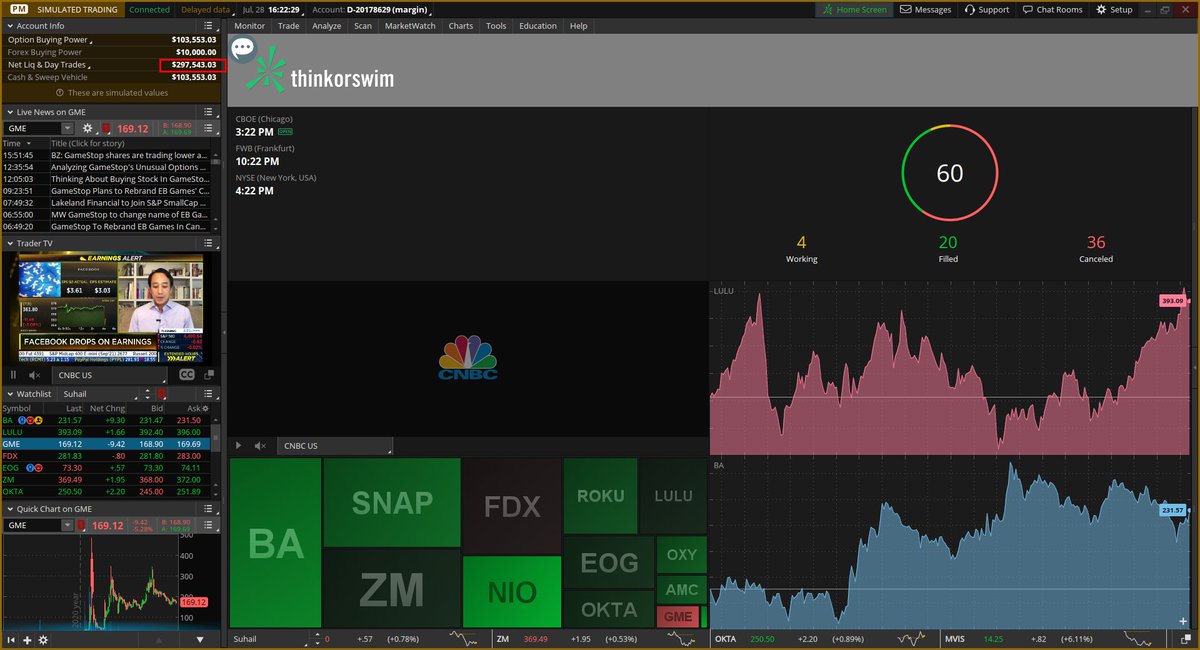
Task: Collapse the Watchlist section
Action: [x=9, y=394]
